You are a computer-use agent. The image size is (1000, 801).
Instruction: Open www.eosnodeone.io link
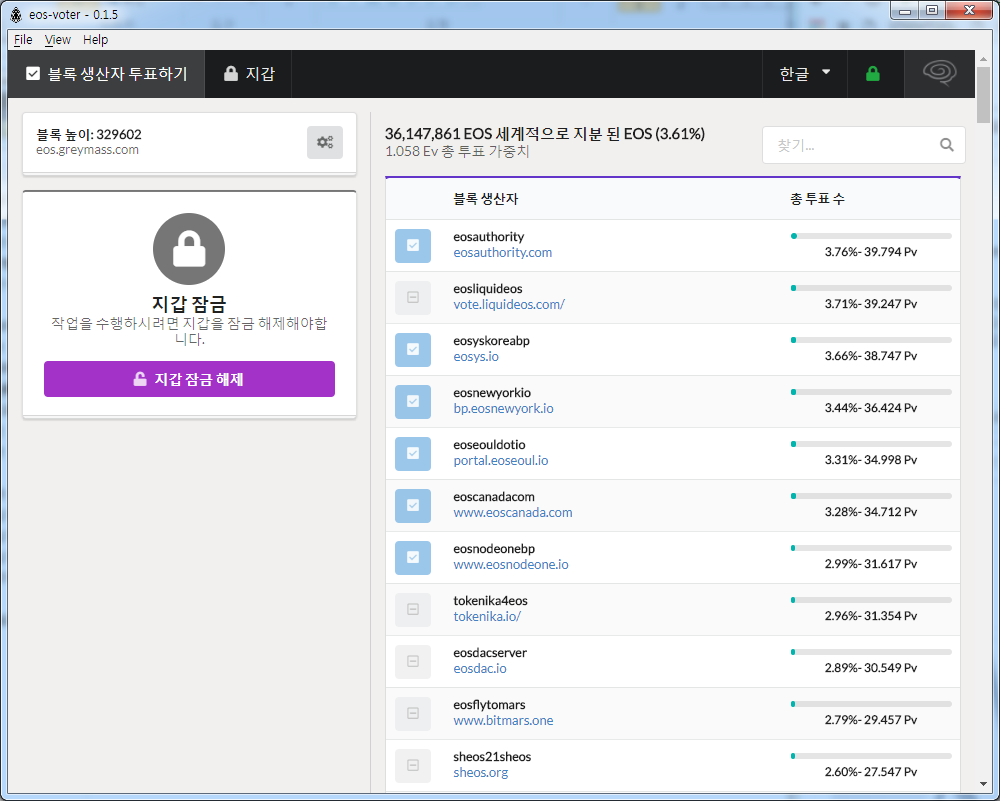[x=511, y=564]
